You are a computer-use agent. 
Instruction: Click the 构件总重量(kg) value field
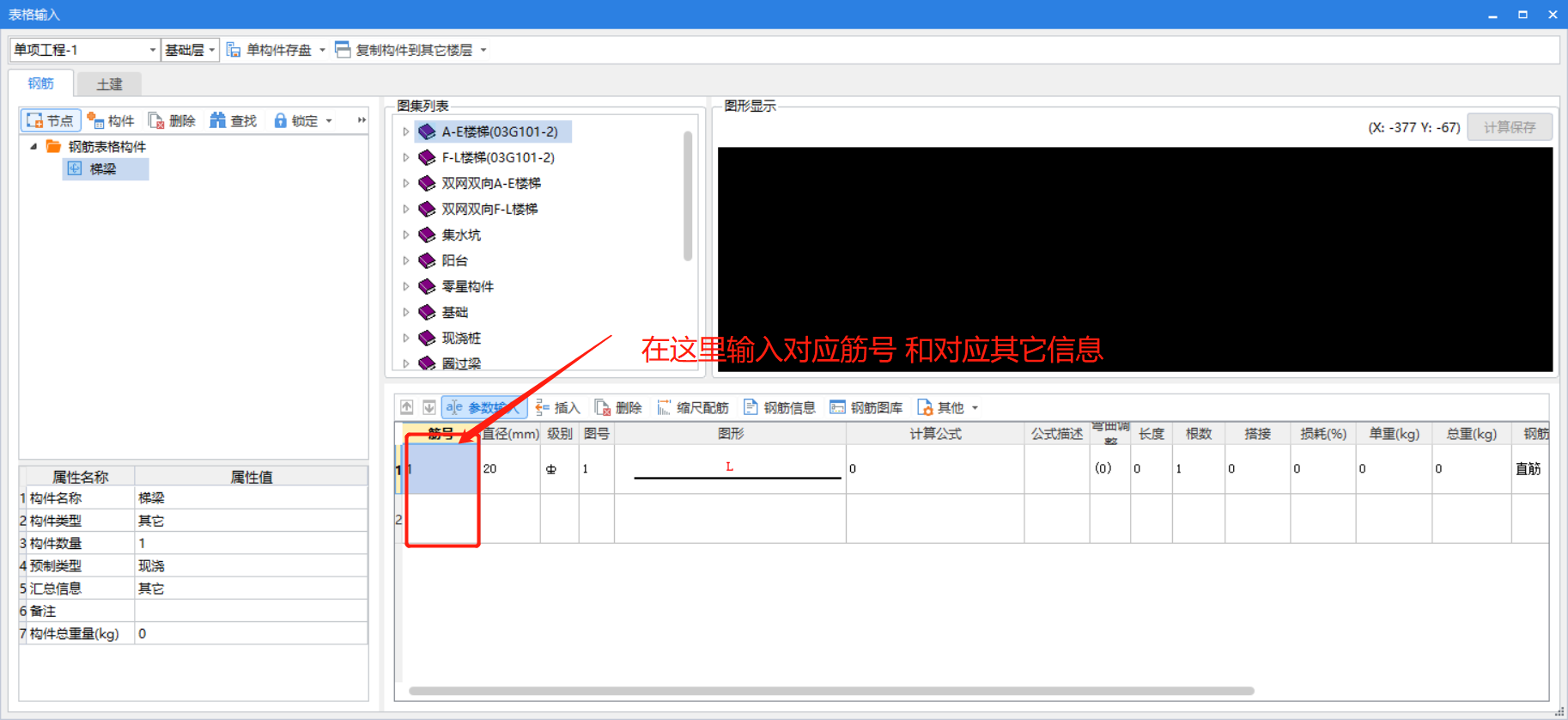tap(251, 633)
